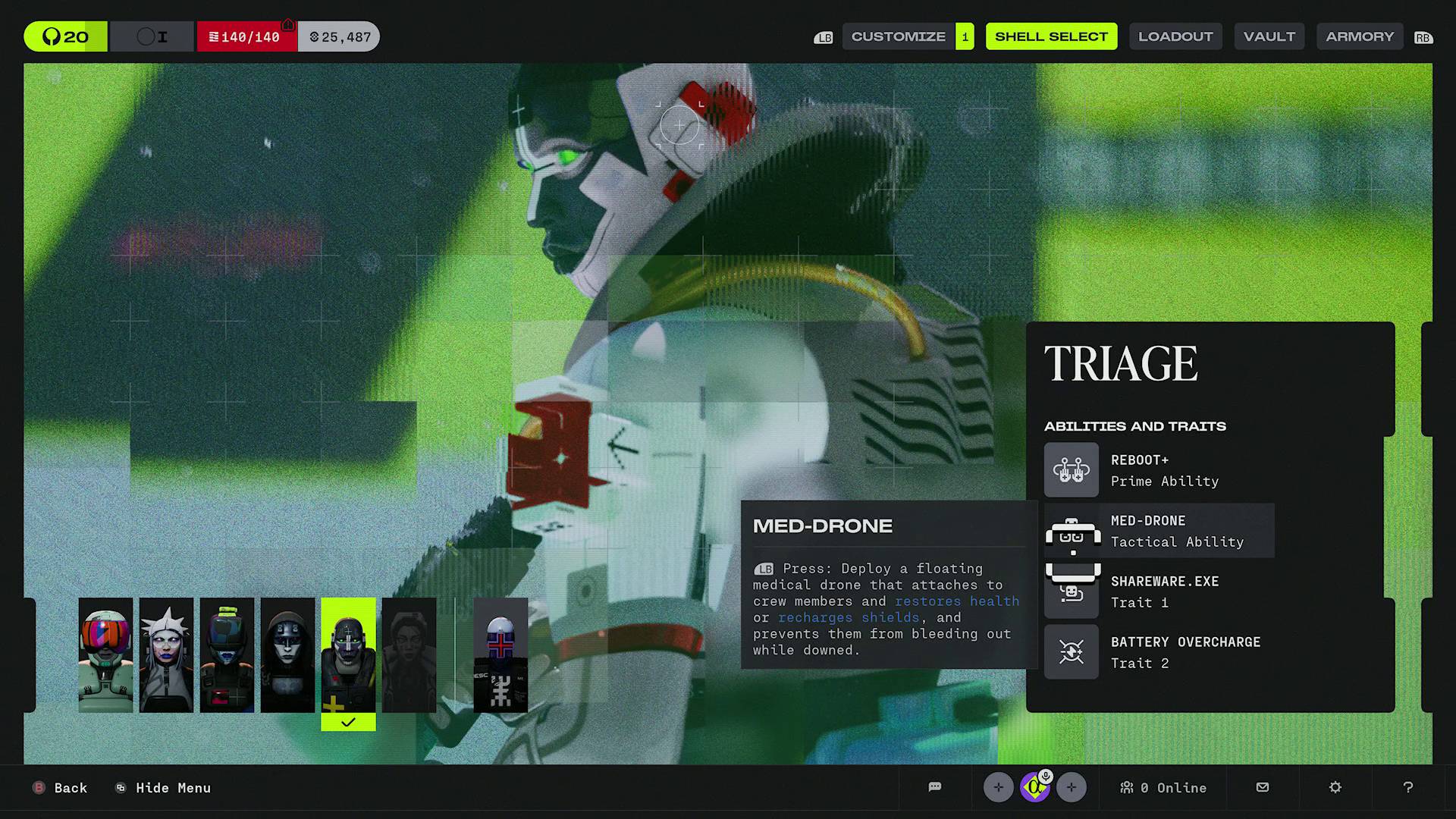1456x819 pixels.
Task: Open the chat messages icon
Action: coord(934,787)
